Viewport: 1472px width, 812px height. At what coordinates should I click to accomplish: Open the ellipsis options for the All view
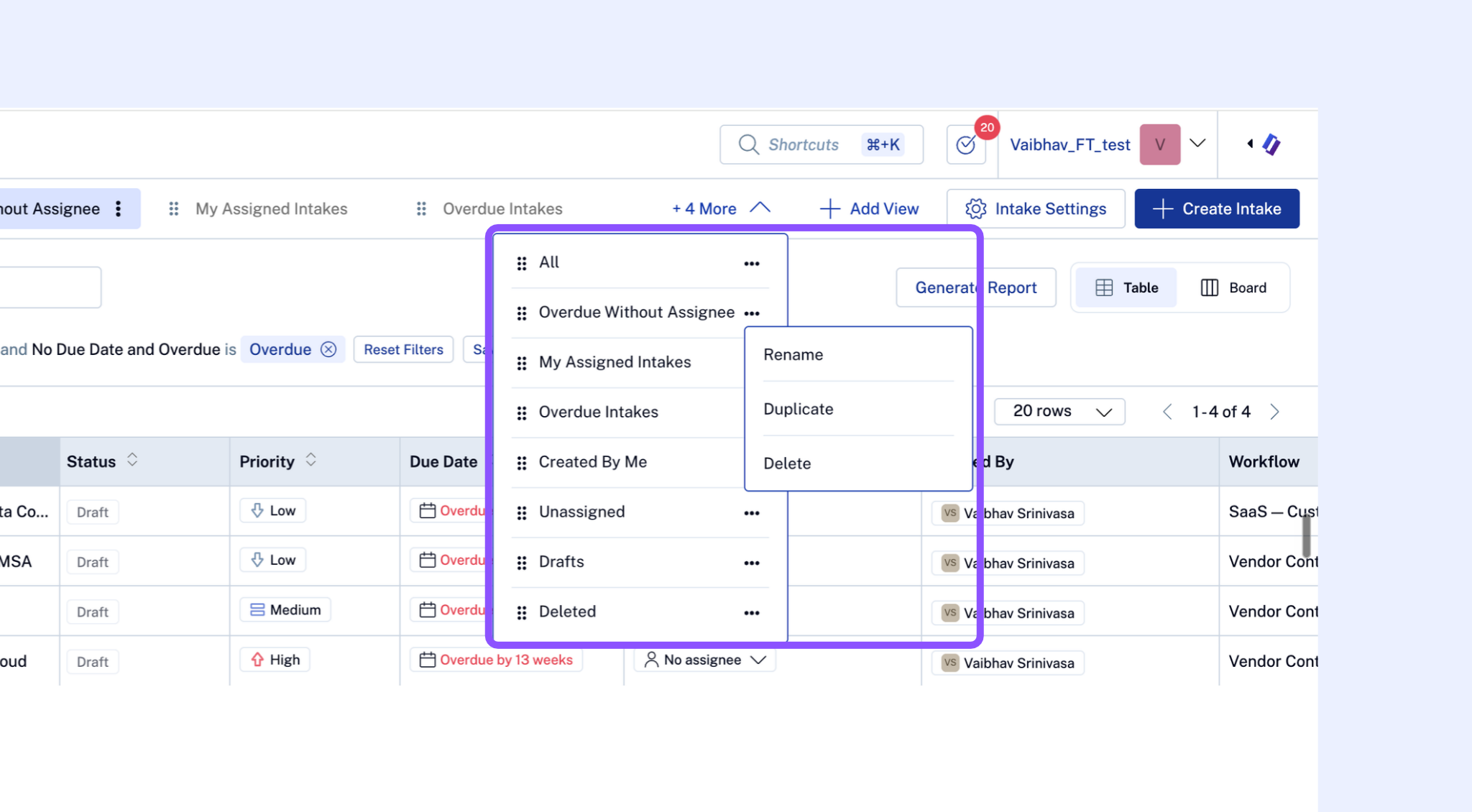tap(752, 264)
